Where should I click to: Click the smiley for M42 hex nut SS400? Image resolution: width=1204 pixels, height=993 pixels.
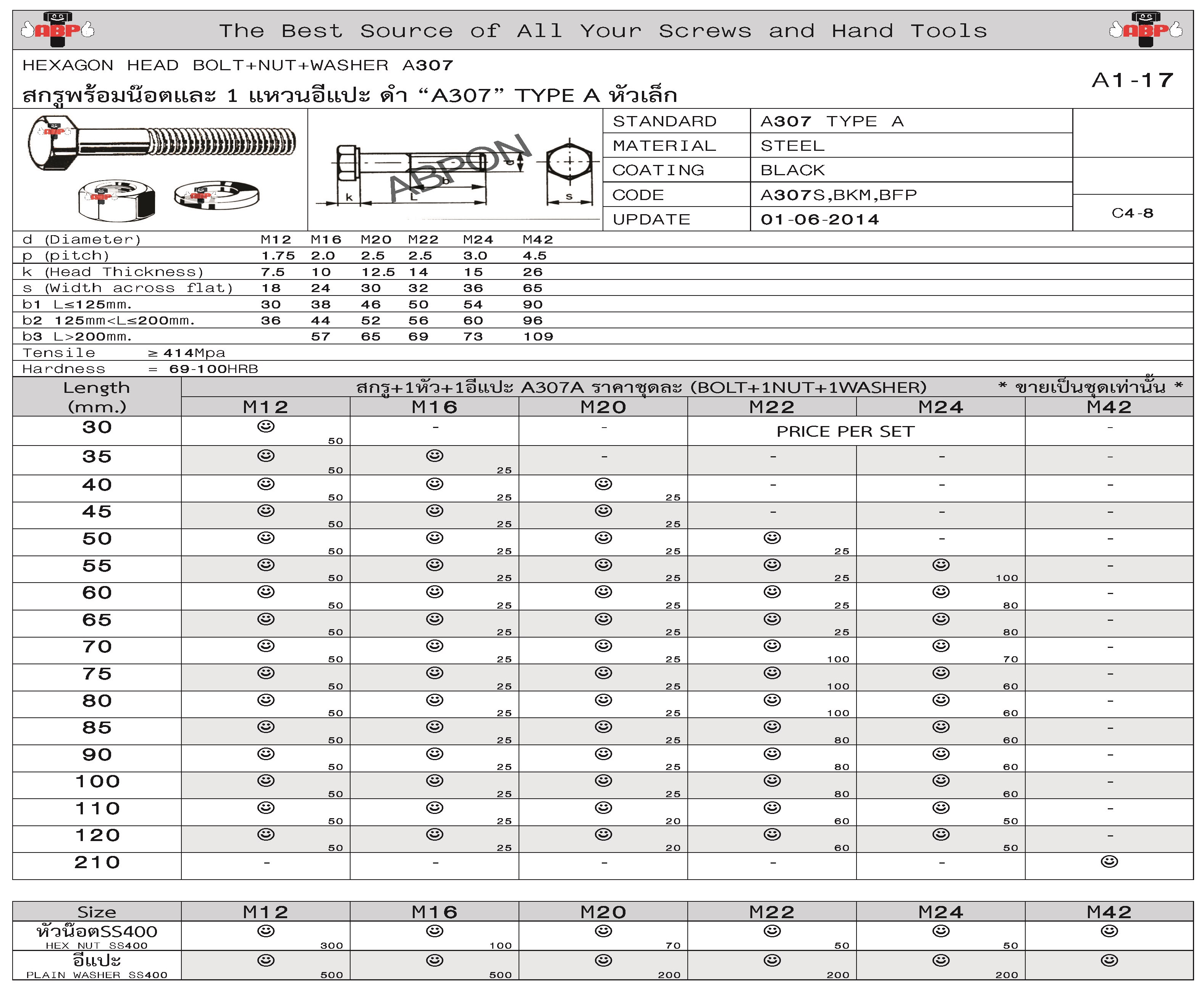point(1110,931)
